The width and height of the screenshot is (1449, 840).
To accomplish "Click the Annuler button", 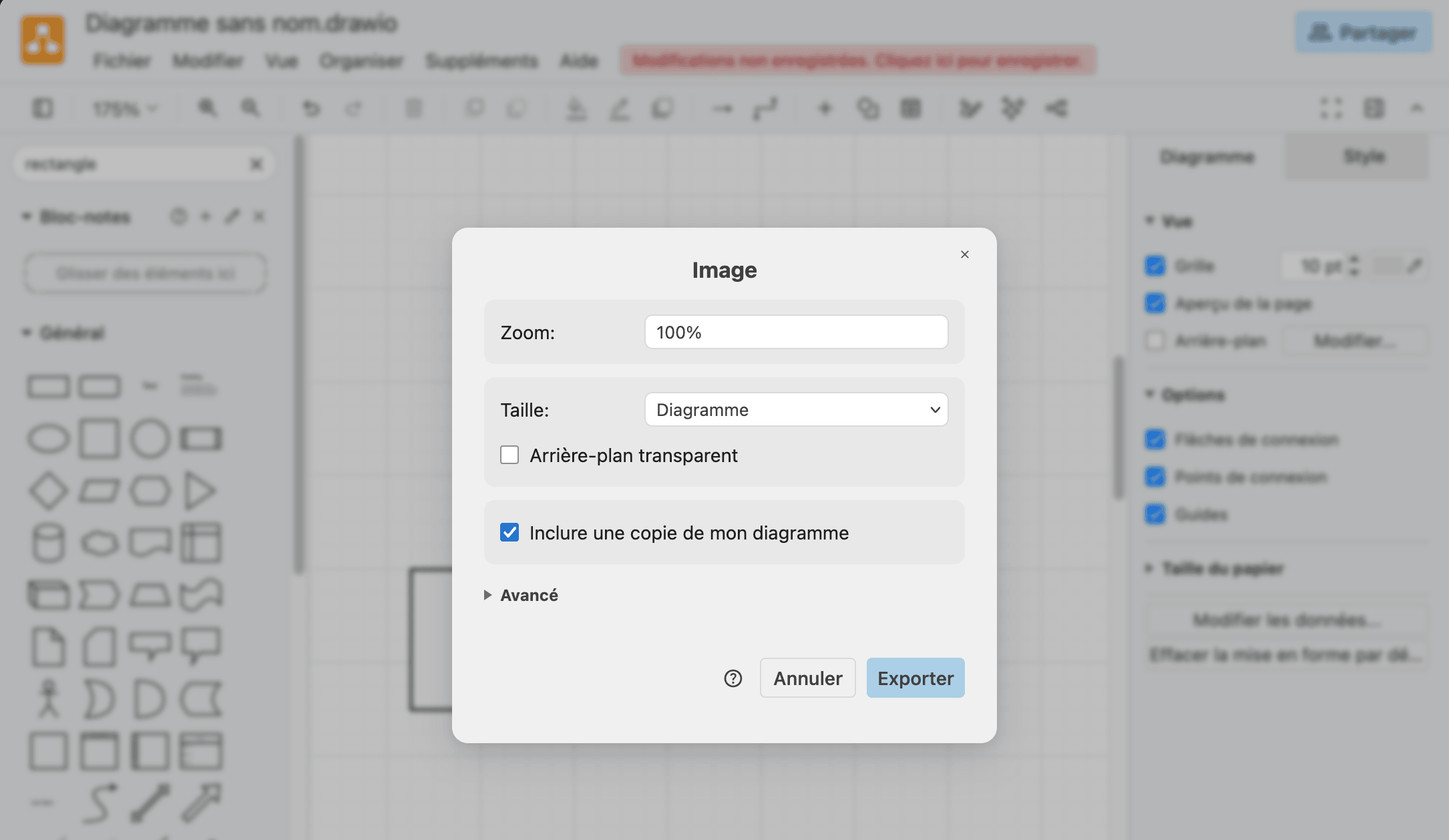I will [x=807, y=678].
